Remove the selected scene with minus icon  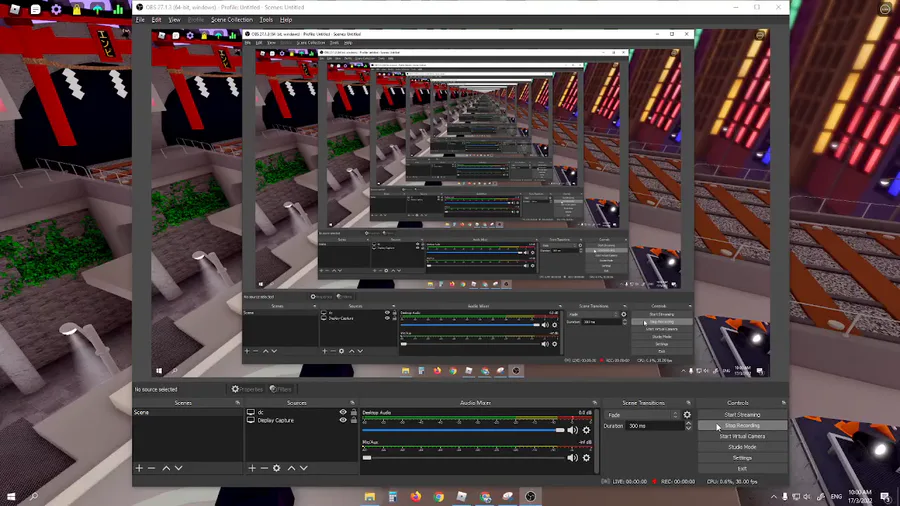coord(152,468)
